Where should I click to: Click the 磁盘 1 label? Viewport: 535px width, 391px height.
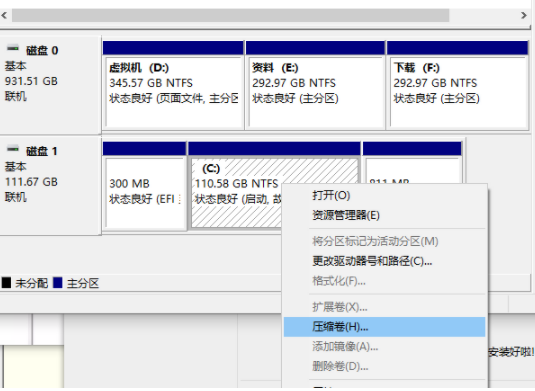tap(42, 151)
